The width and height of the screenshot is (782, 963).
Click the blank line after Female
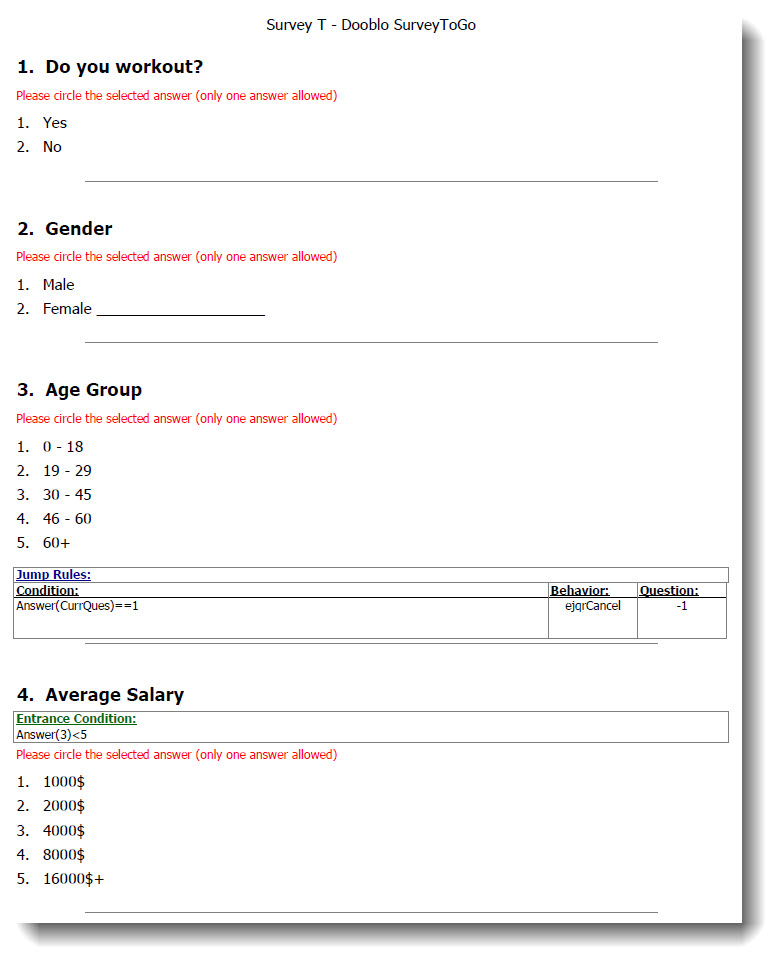click(x=181, y=313)
